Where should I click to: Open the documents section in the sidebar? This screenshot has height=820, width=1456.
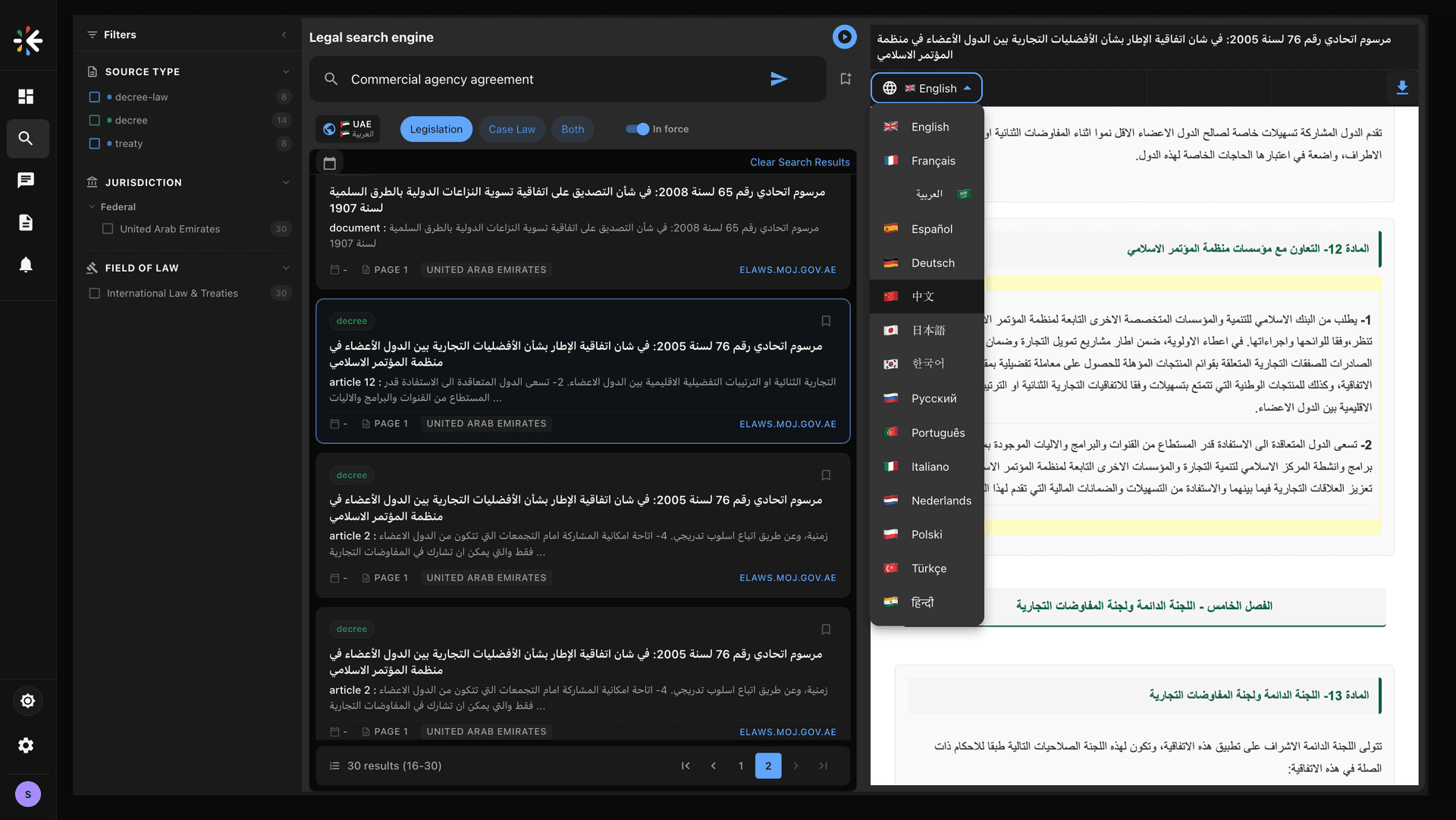coord(26,222)
